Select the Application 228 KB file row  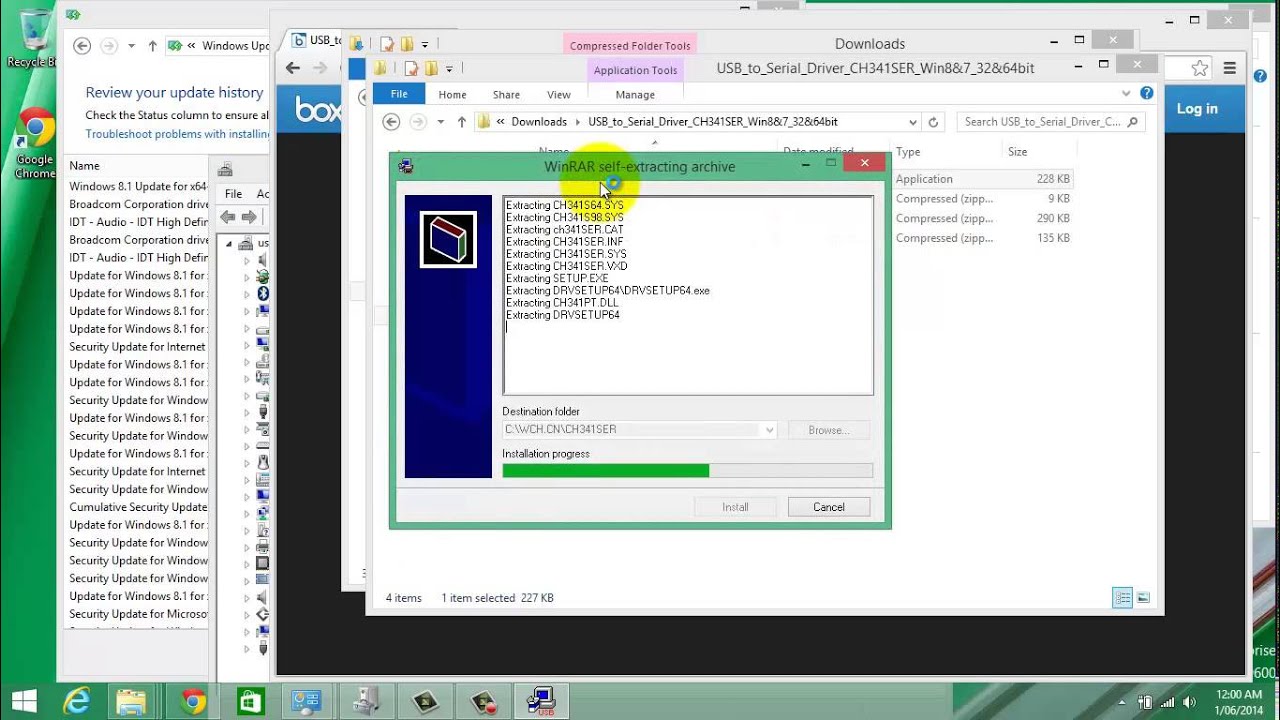(x=983, y=179)
